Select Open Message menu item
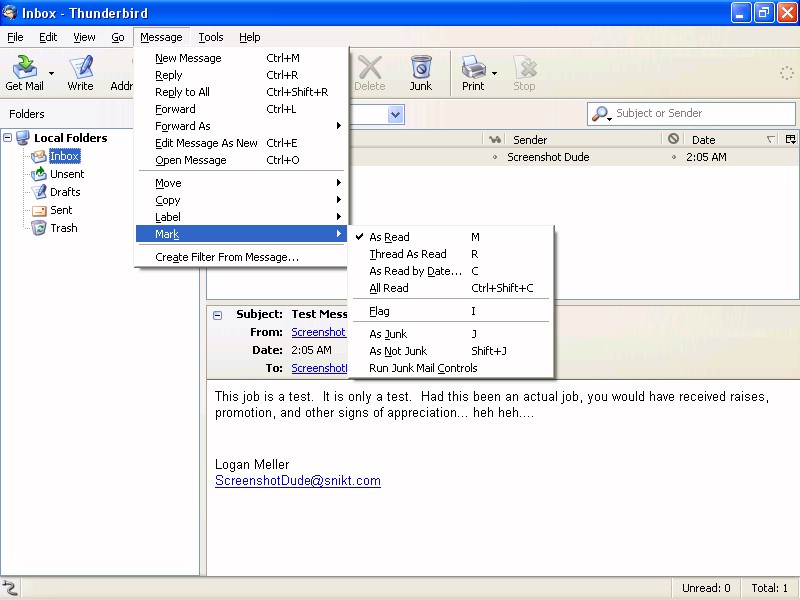 (x=241, y=160)
